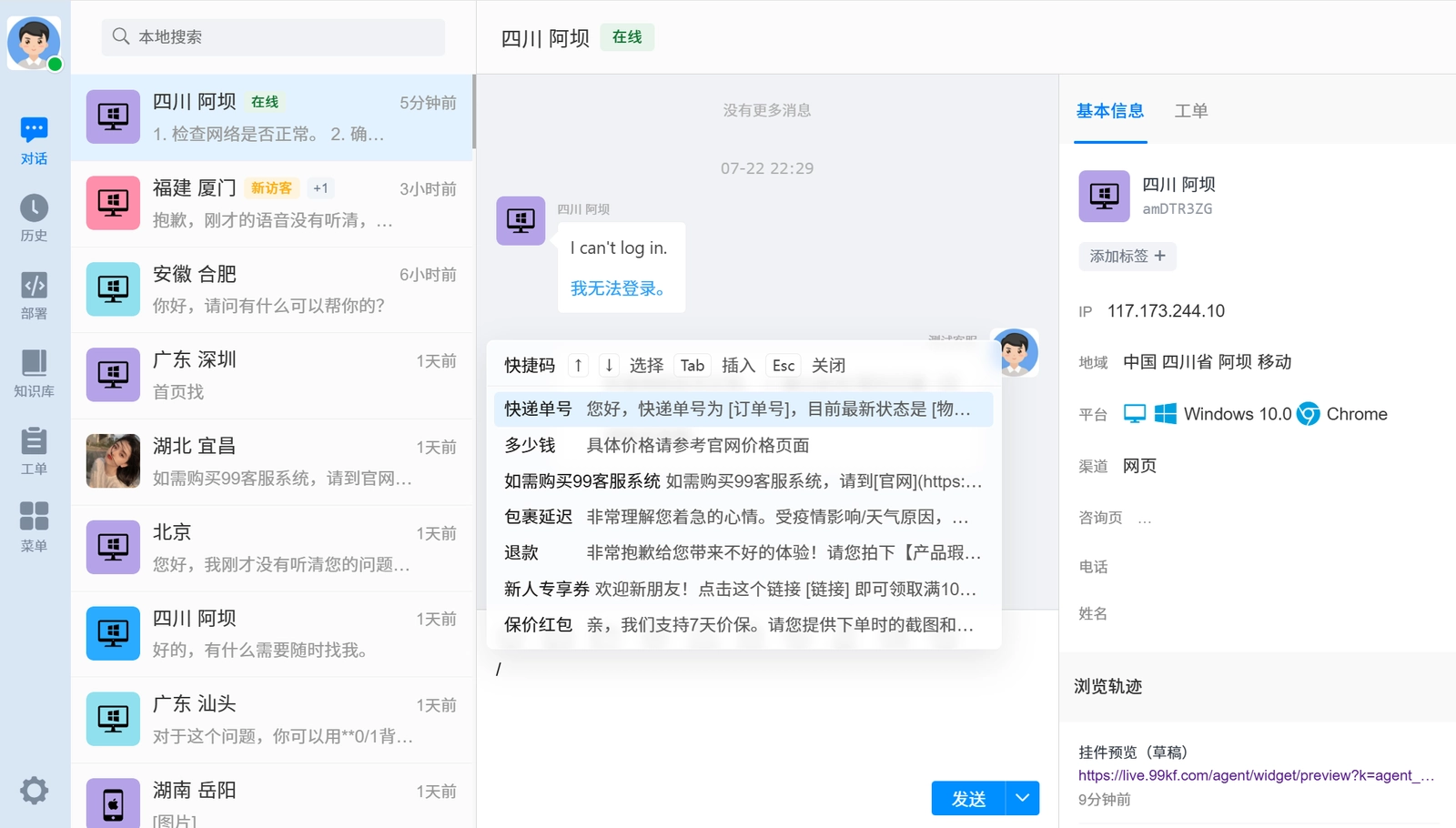The image size is (1456, 828).
Task: Open the 工单 ticket clipboard icon in sidebar
Action: pyautogui.click(x=34, y=450)
